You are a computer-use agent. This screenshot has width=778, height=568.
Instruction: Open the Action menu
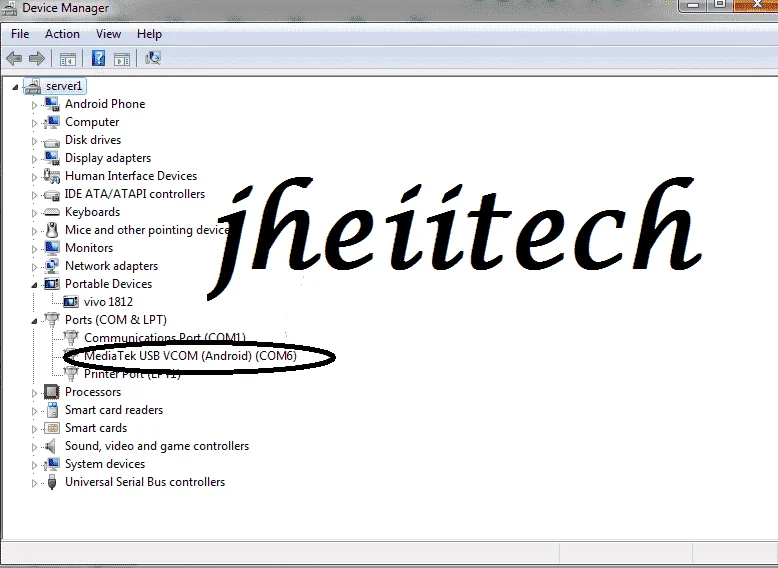point(62,34)
